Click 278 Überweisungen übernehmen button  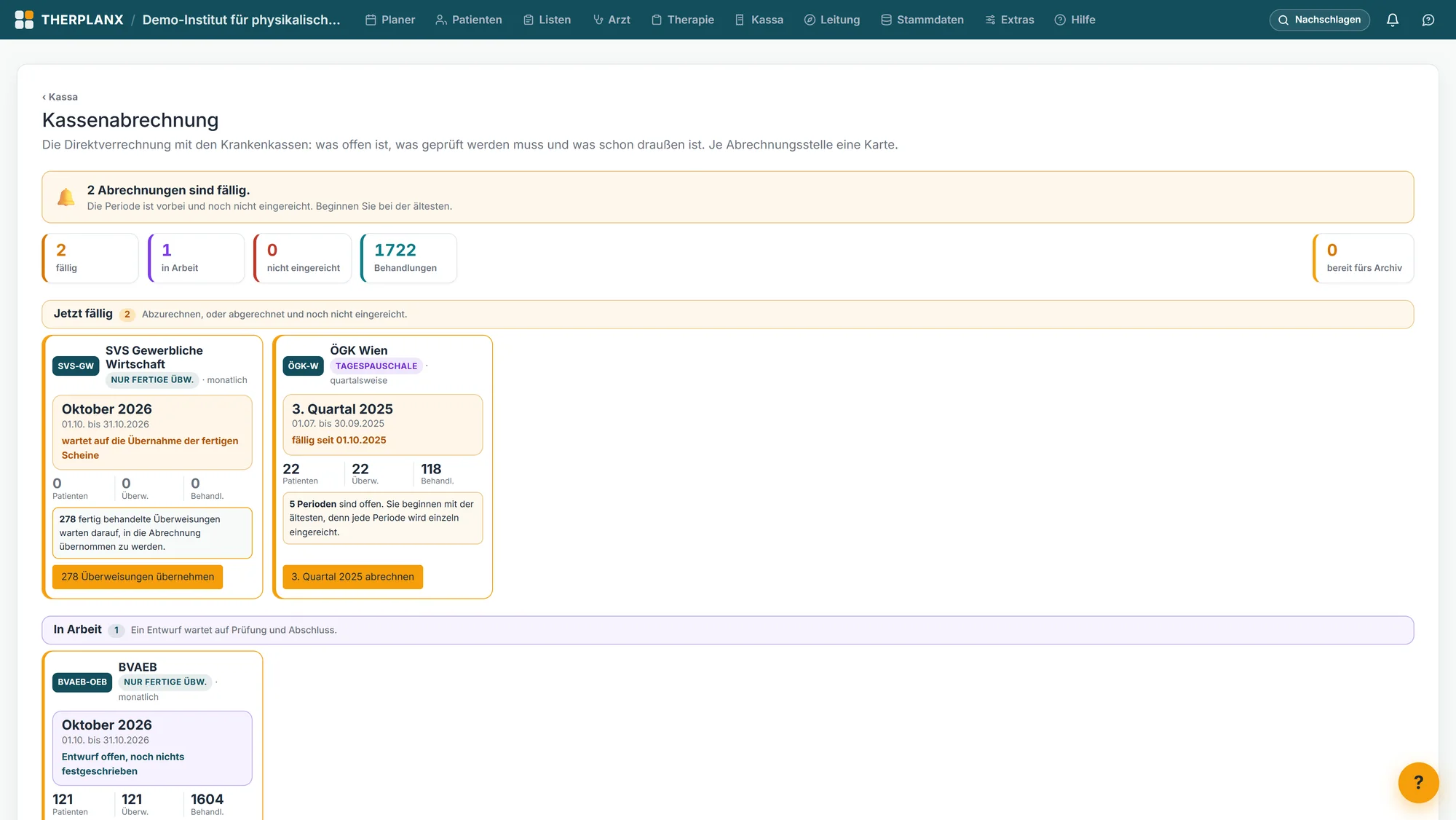coord(138,577)
